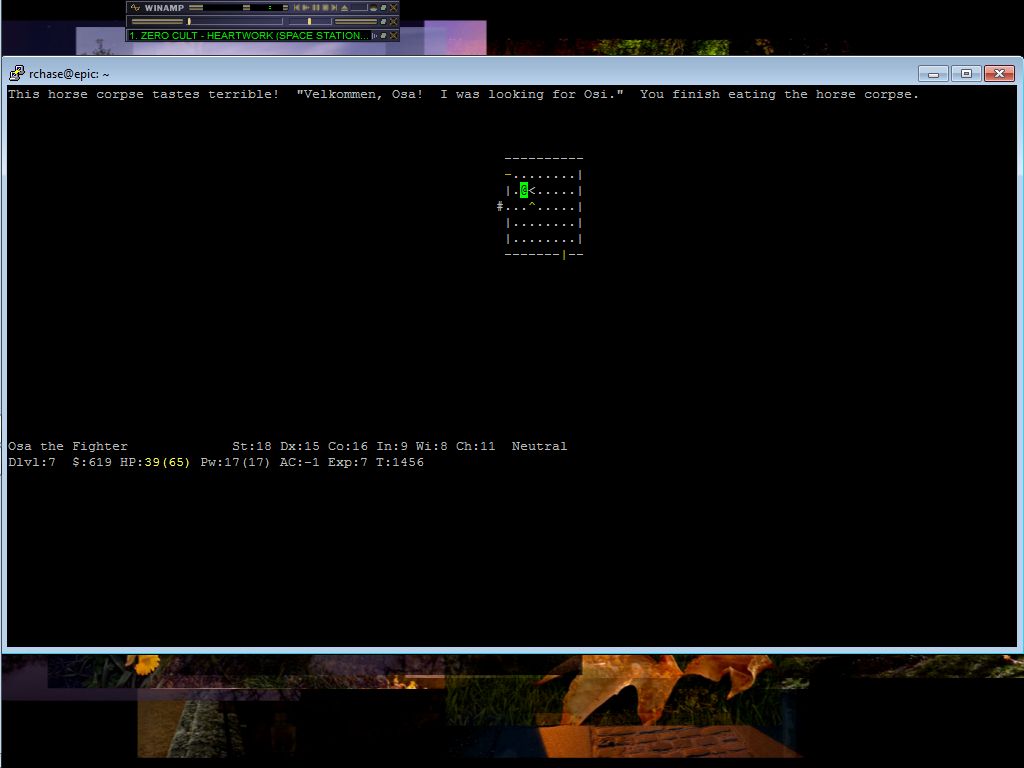Toggle windowshade mode on the playlist window
Image resolution: width=1024 pixels, height=768 pixels.
(383, 34)
